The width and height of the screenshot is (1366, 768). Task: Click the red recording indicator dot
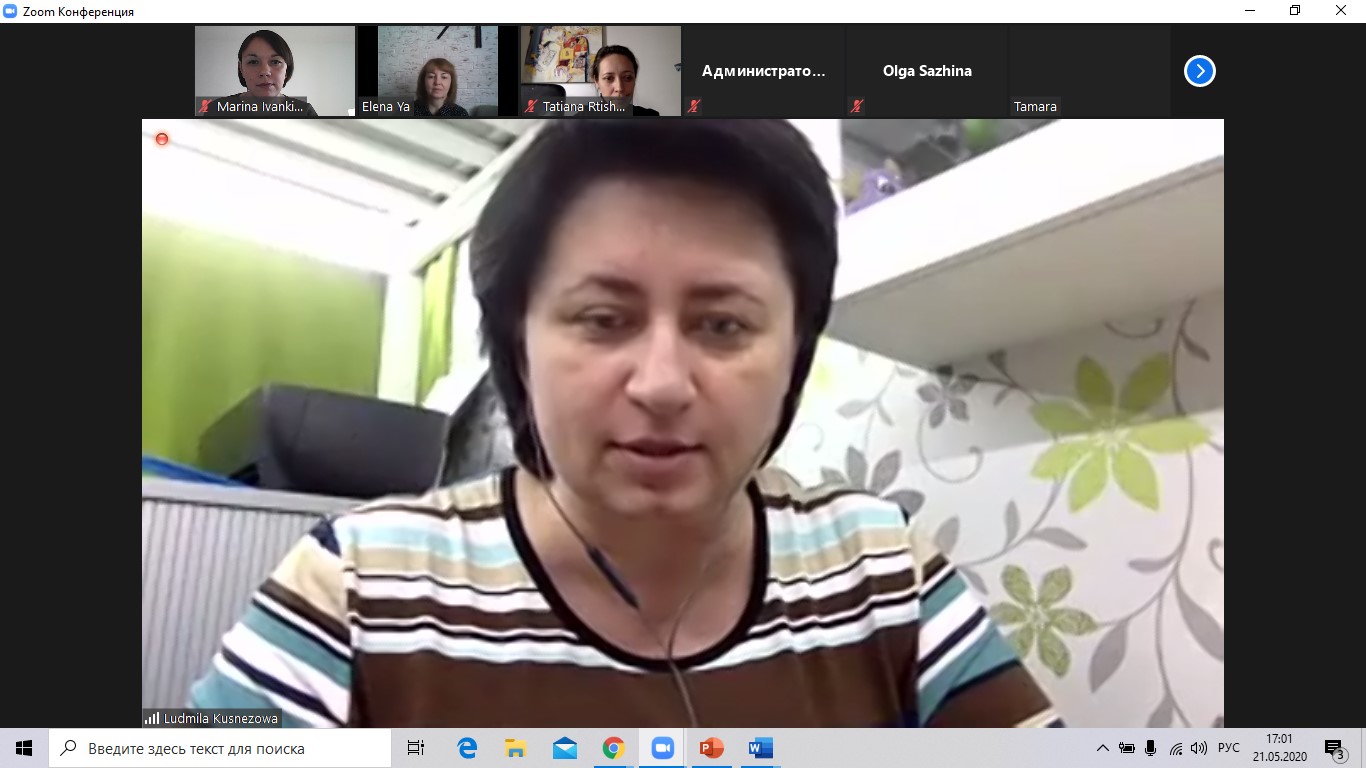tap(162, 139)
